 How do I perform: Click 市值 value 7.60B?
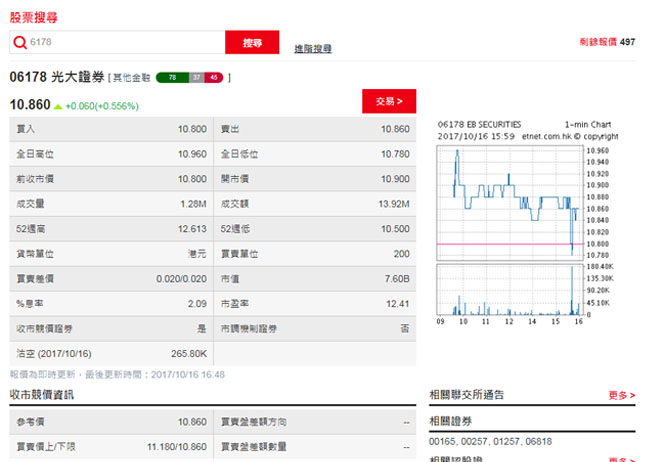pos(397,279)
